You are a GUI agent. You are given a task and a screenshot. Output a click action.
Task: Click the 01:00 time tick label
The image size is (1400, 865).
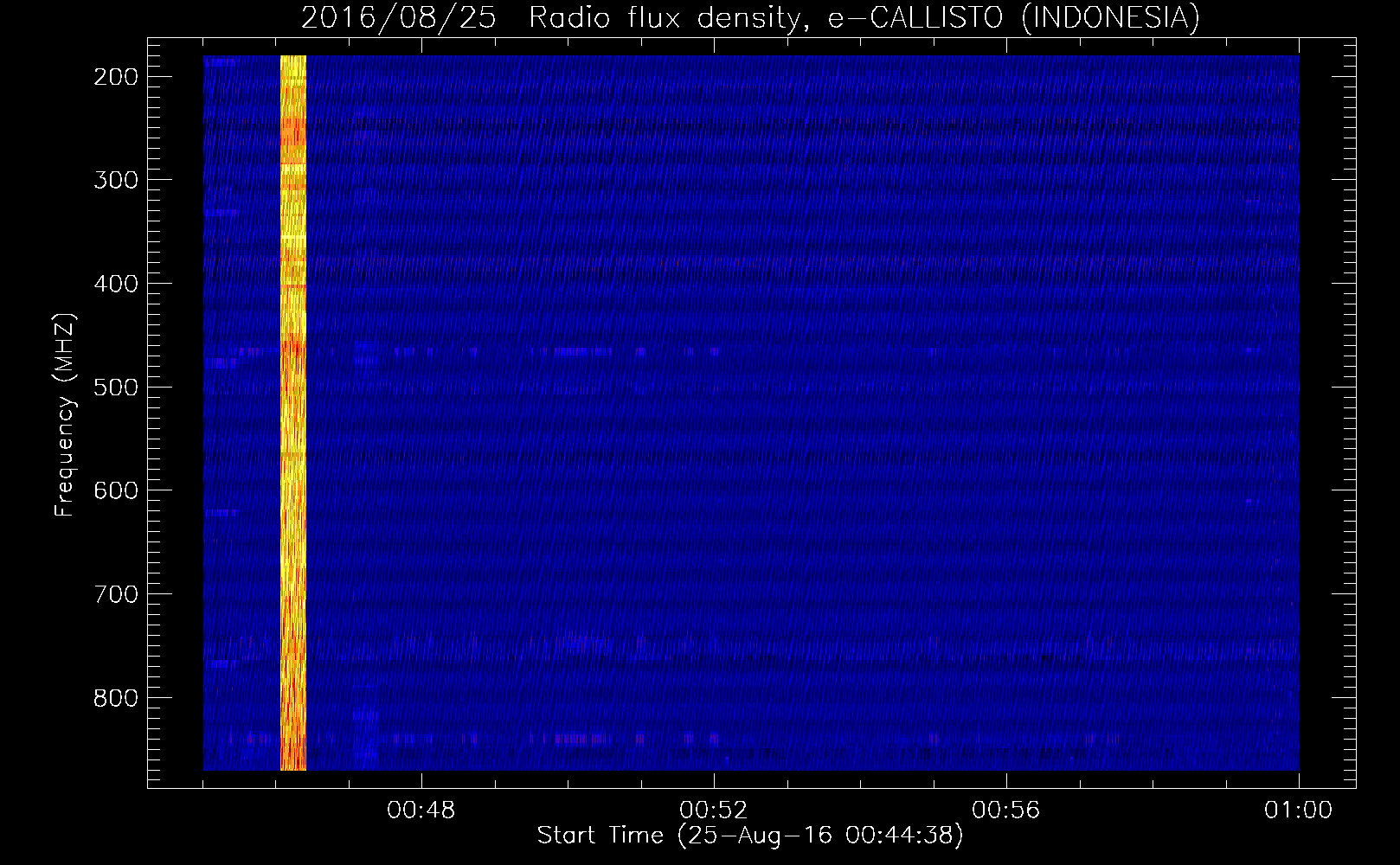pos(1298,811)
